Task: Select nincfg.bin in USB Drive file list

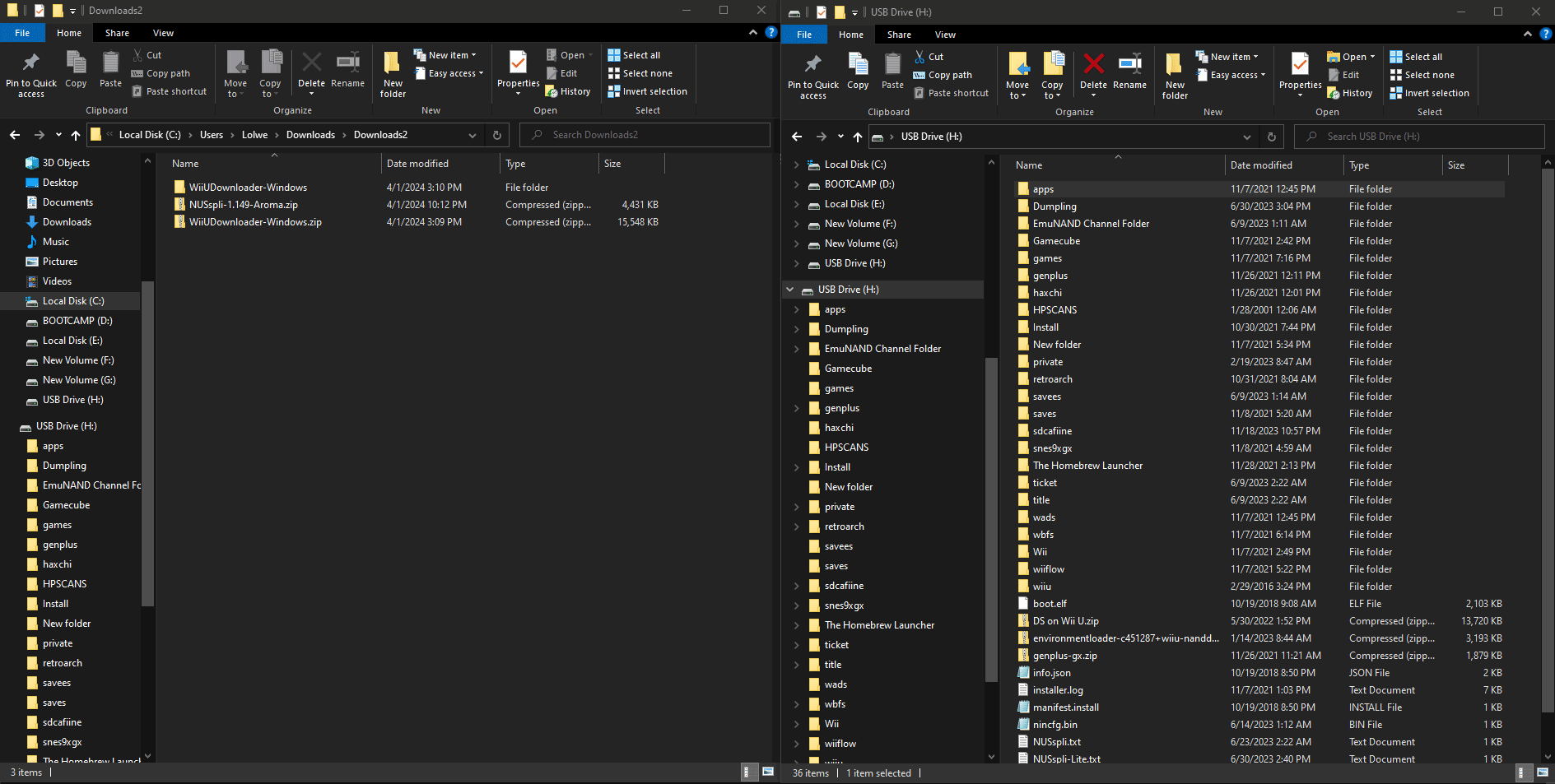Action: point(1055,725)
